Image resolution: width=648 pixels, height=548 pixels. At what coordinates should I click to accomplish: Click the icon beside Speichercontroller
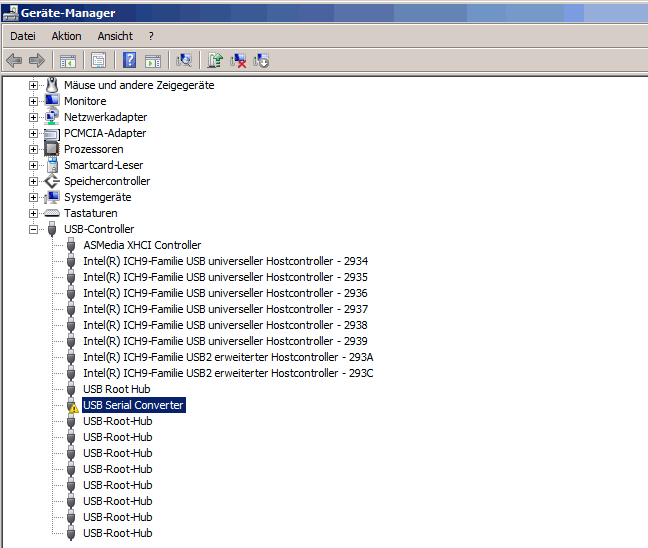52,181
